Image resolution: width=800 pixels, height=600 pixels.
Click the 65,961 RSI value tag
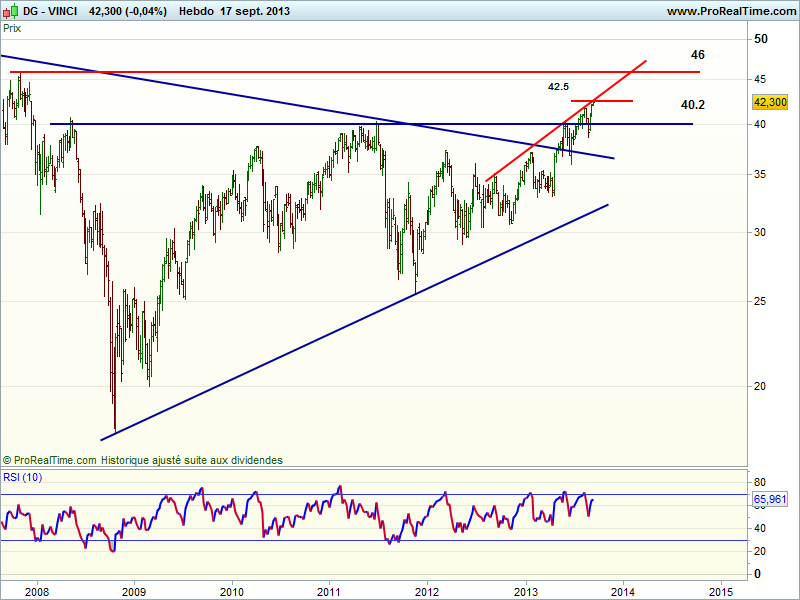(770, 497)
